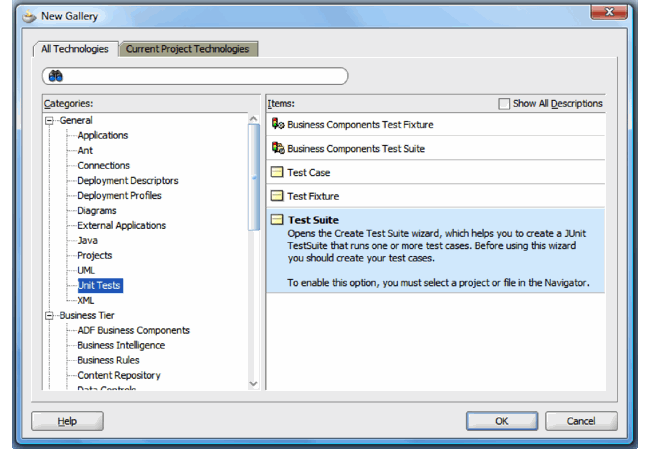Click the Test Case item icon
Screen dimensions: 650x468
277,172
